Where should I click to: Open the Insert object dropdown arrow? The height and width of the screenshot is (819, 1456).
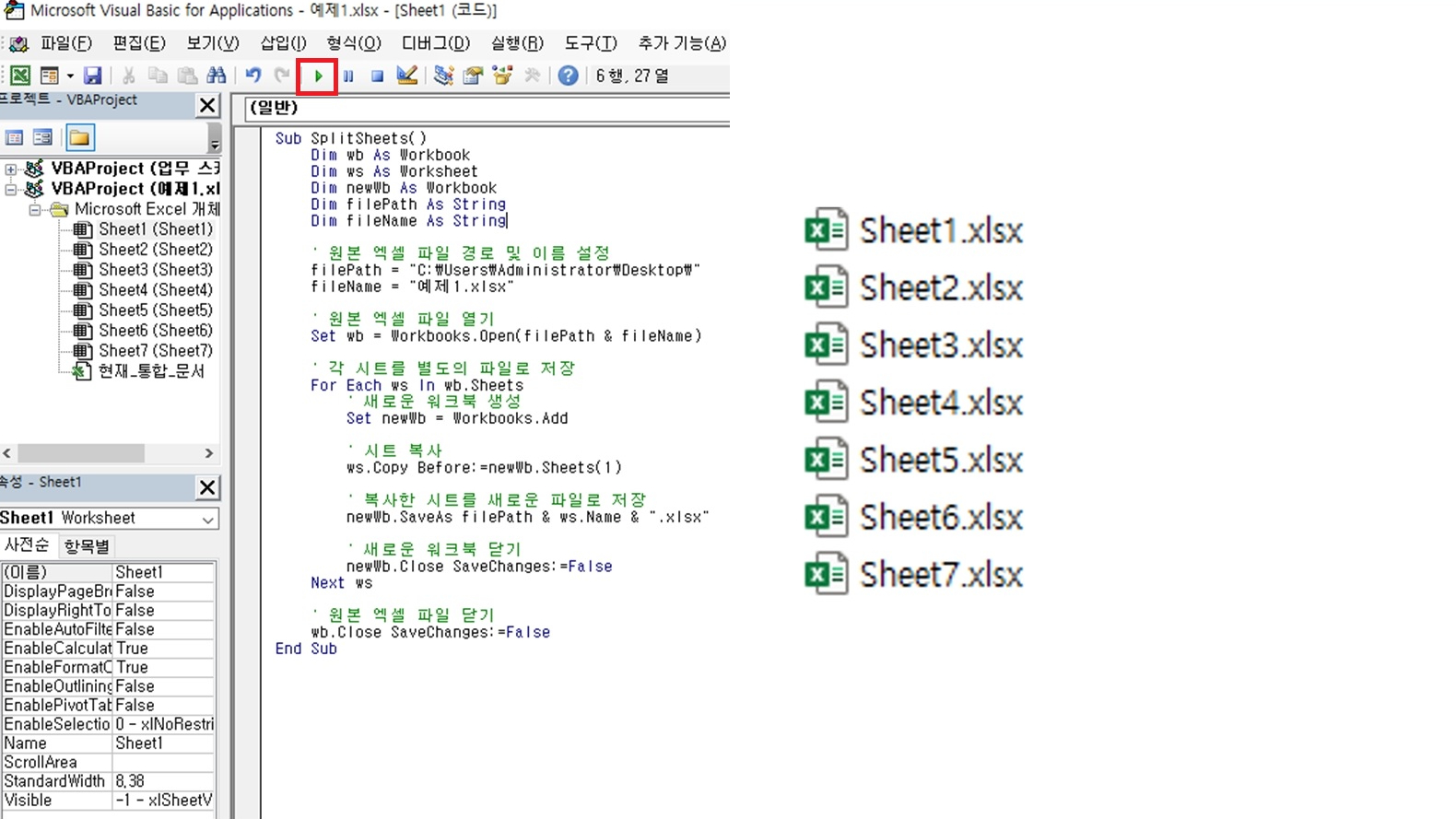(70, 76)
